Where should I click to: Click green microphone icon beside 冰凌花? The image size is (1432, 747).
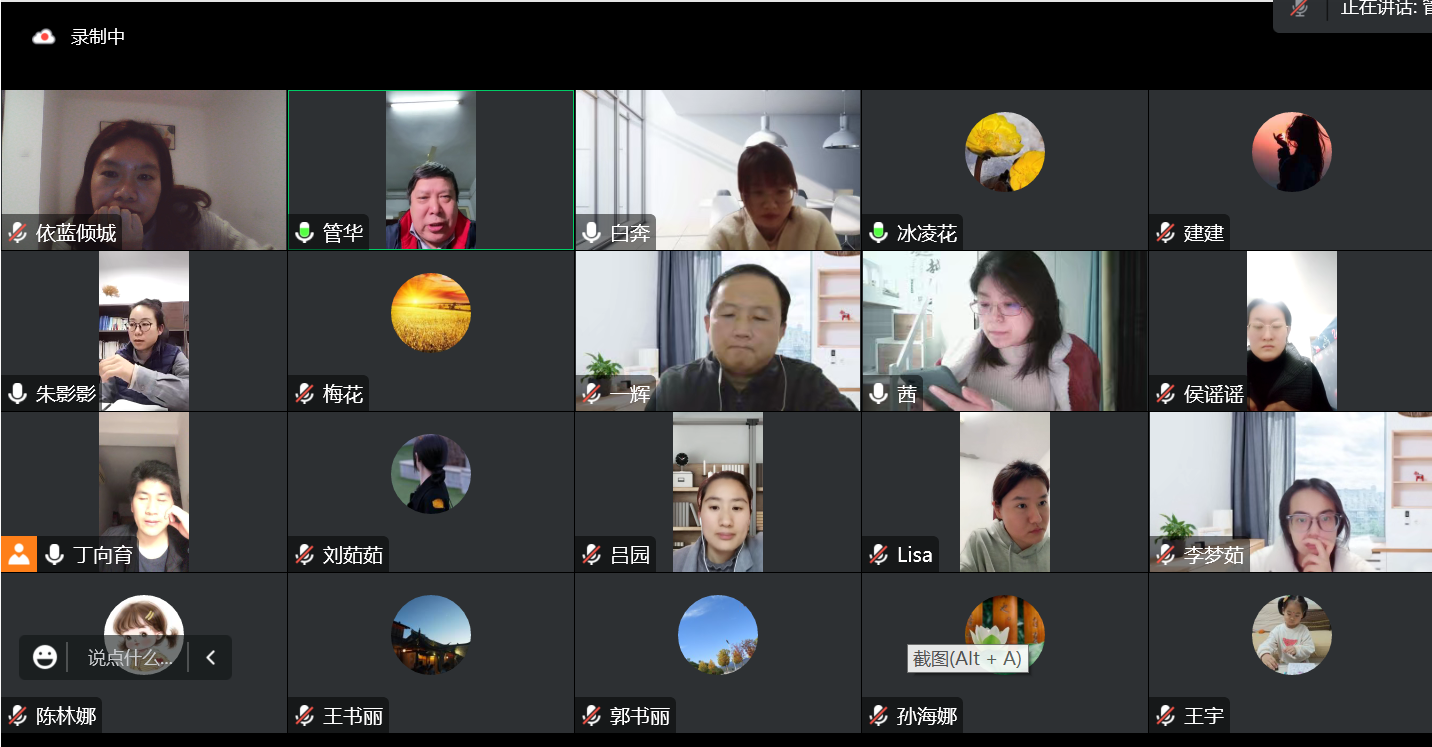879,233
